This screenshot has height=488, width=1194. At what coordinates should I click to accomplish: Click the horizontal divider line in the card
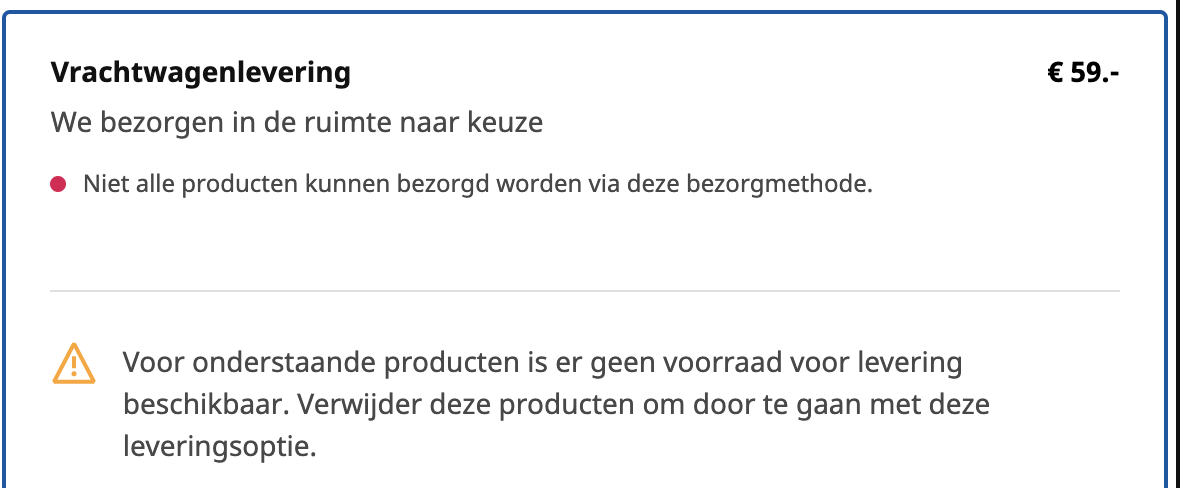coord(585,291)
